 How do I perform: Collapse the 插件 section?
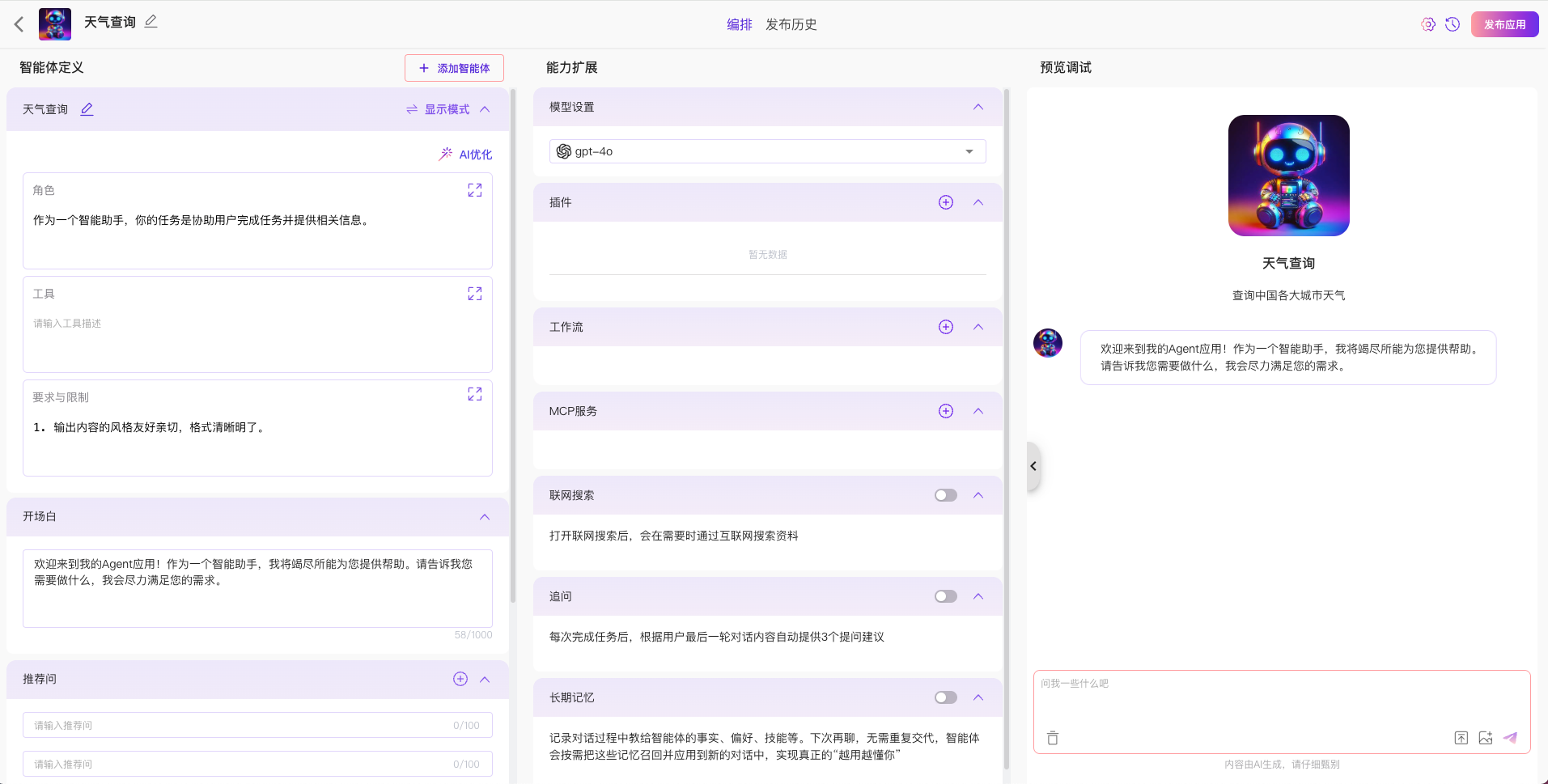pos(978,202)
